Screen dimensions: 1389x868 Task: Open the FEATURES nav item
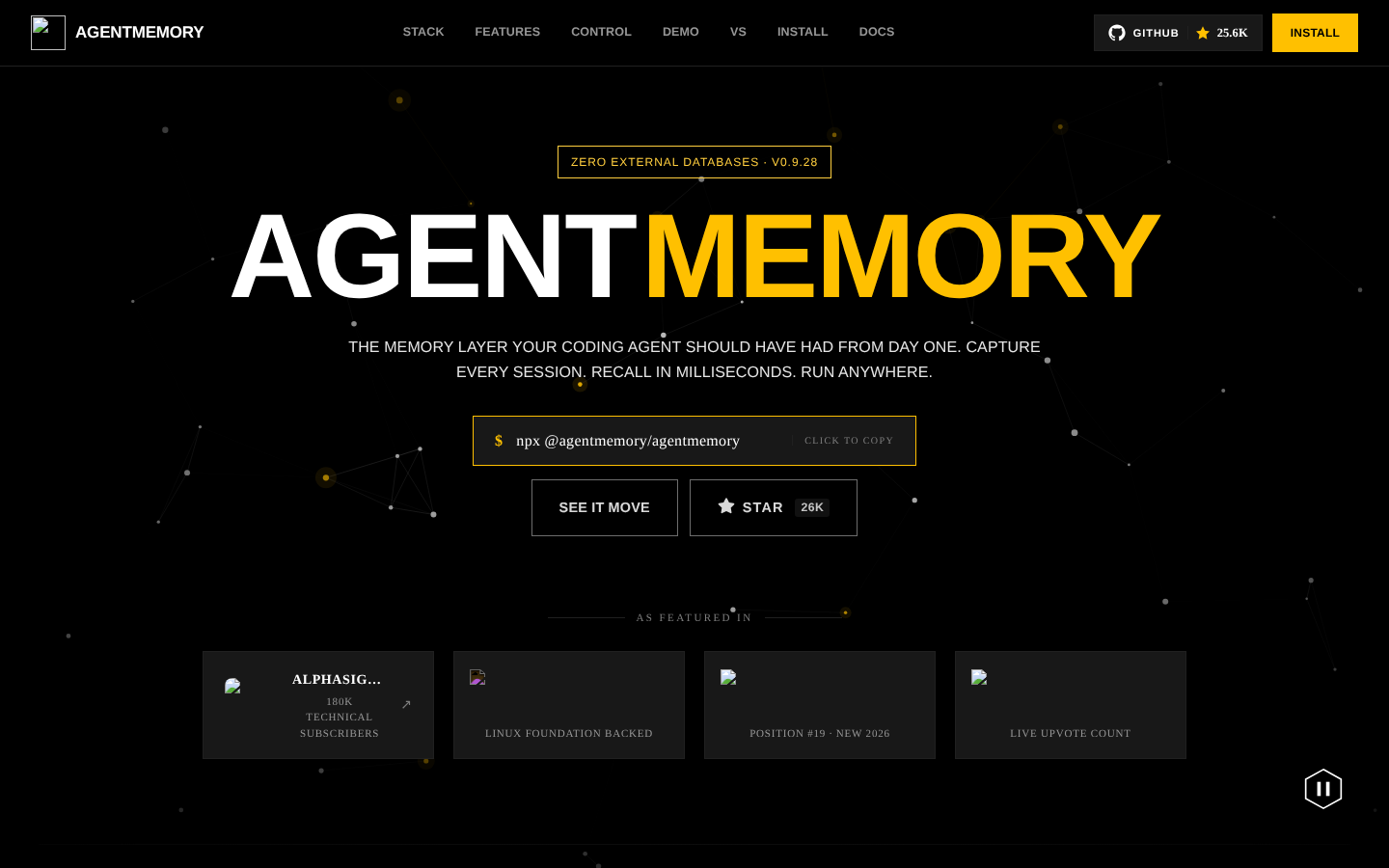tap(507, 32)
